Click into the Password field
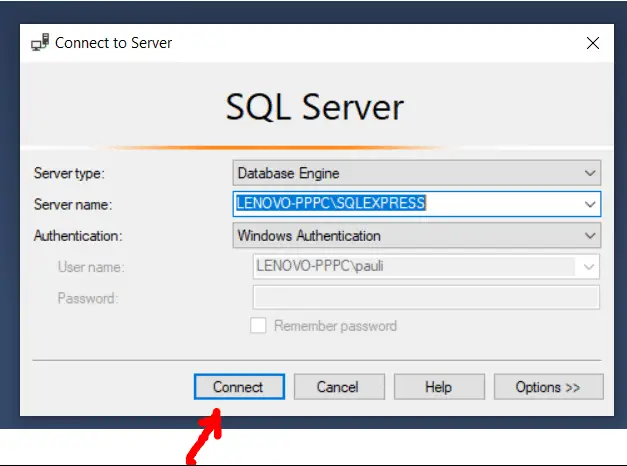 pyautogui.click(x=426, y=297)
